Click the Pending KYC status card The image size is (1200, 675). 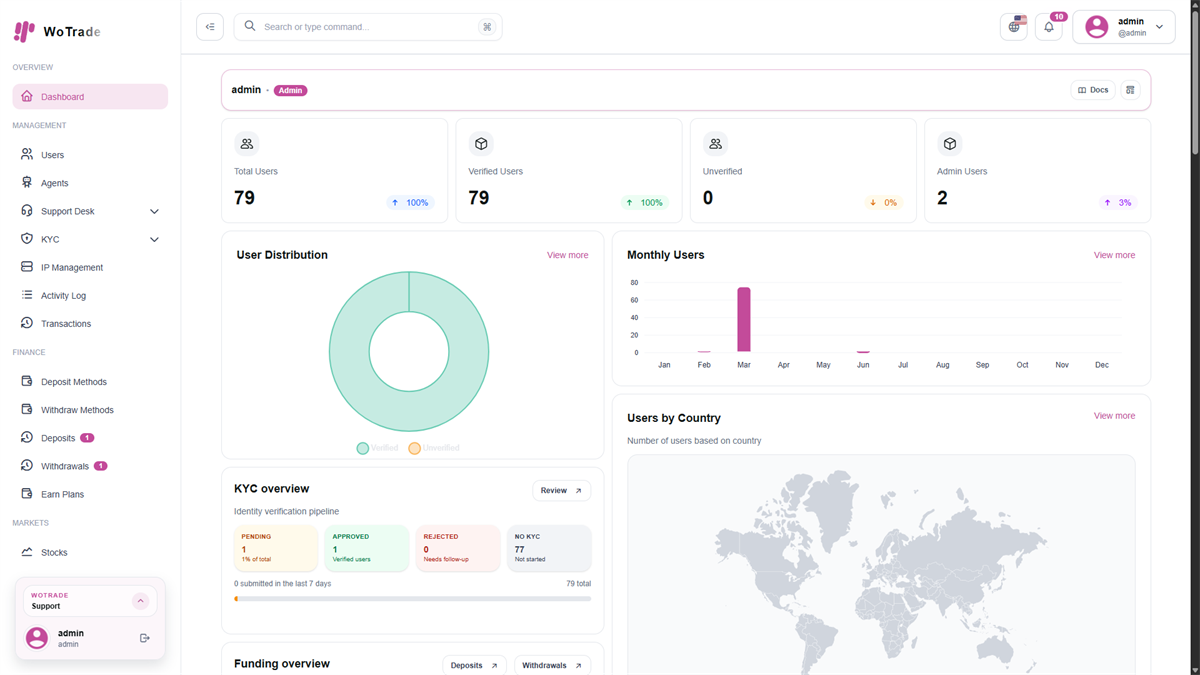(276, 548)
